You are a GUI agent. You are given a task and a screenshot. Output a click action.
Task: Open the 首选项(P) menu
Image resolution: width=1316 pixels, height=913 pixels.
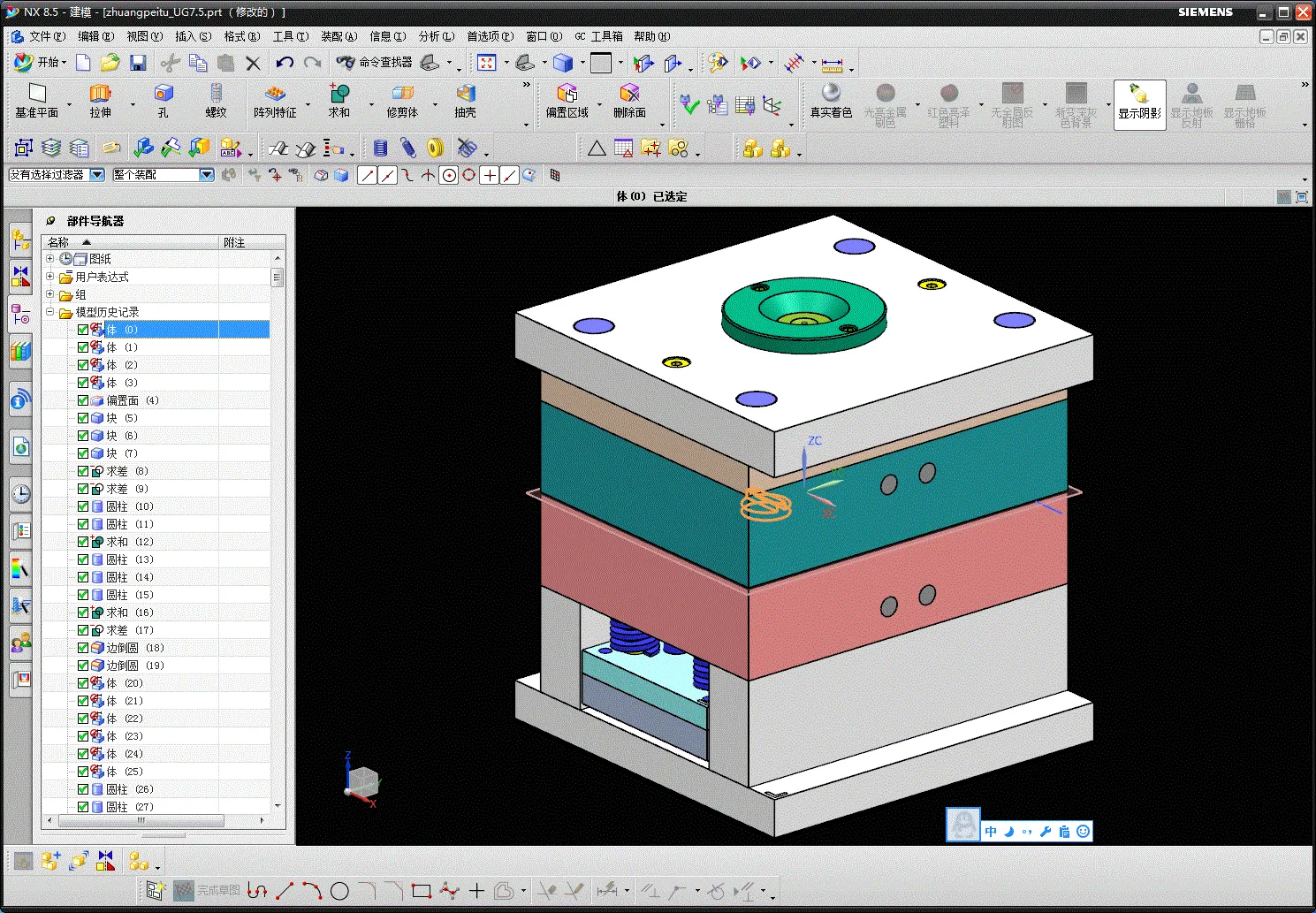pyautogui.click(x=490, y=36)
